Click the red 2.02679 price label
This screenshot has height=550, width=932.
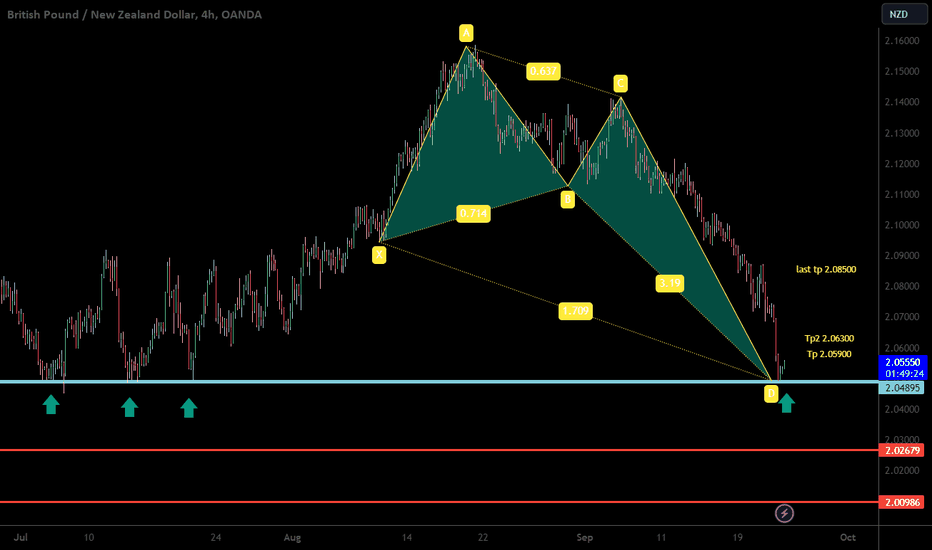click(x=901, y=451)
